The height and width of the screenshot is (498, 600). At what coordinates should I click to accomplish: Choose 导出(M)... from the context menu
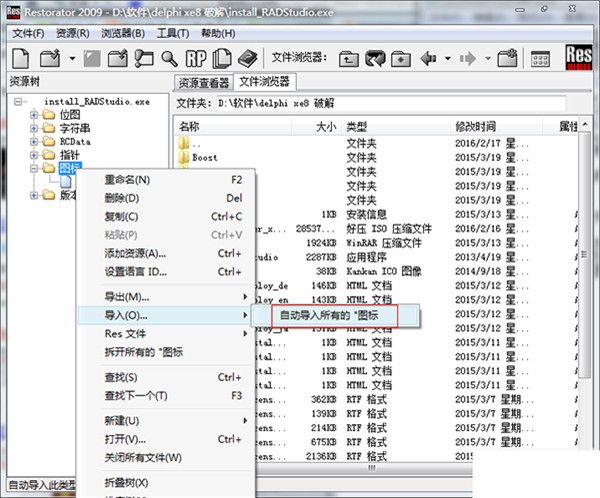tap(127, 297)
